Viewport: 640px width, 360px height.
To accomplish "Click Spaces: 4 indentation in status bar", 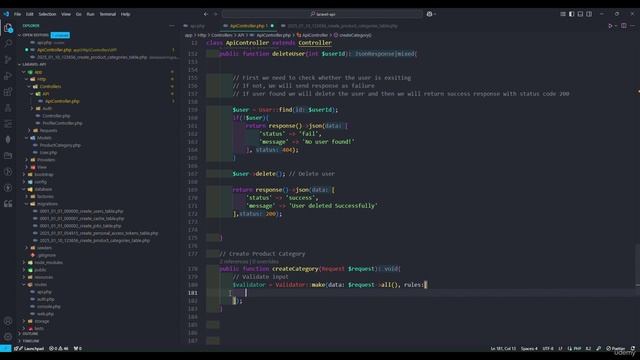I will [529, 349].
